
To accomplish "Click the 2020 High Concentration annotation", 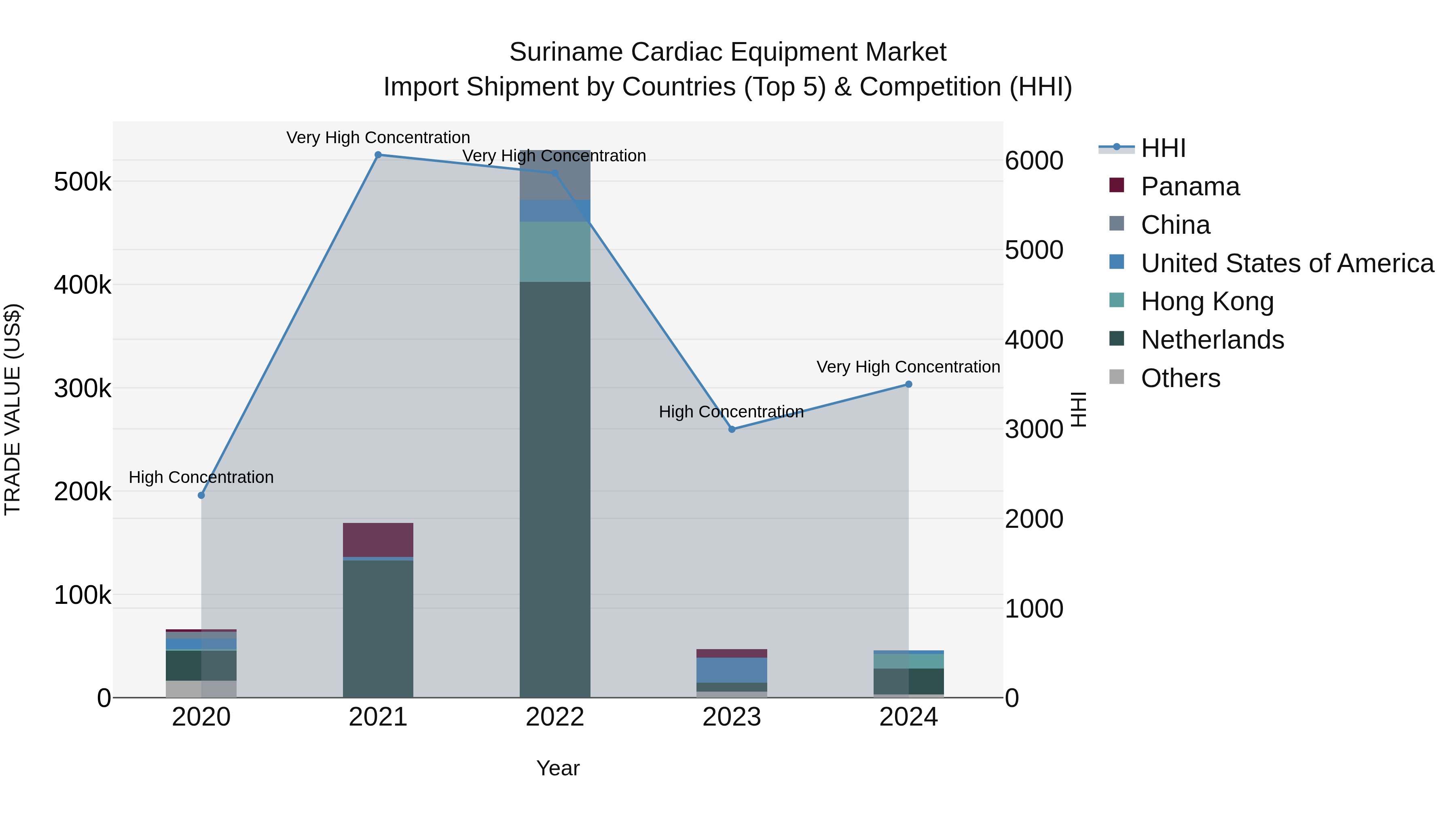I will click(201, 478).
